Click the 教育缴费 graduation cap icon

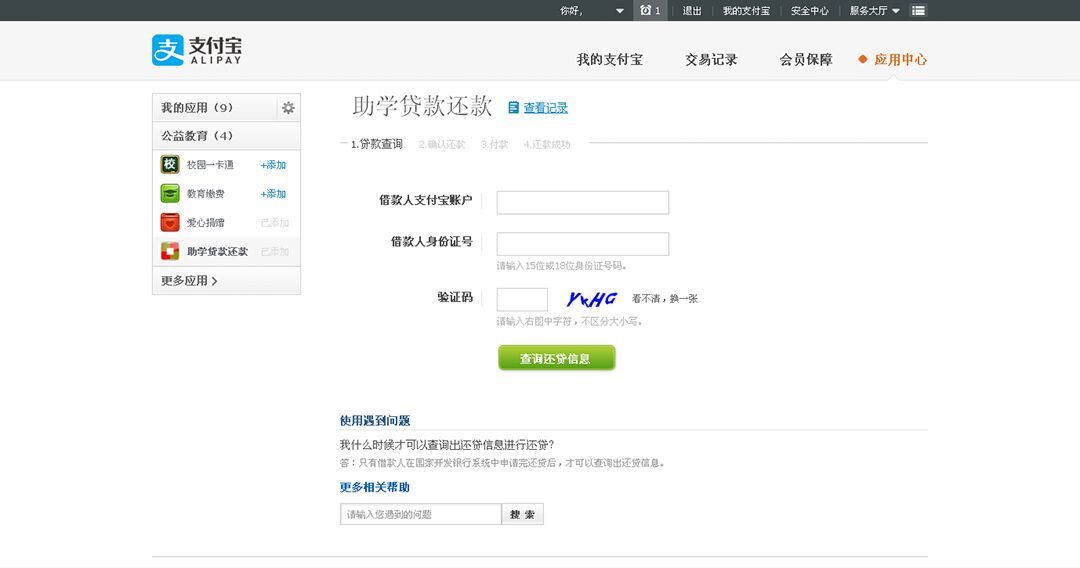pos(170,194)
